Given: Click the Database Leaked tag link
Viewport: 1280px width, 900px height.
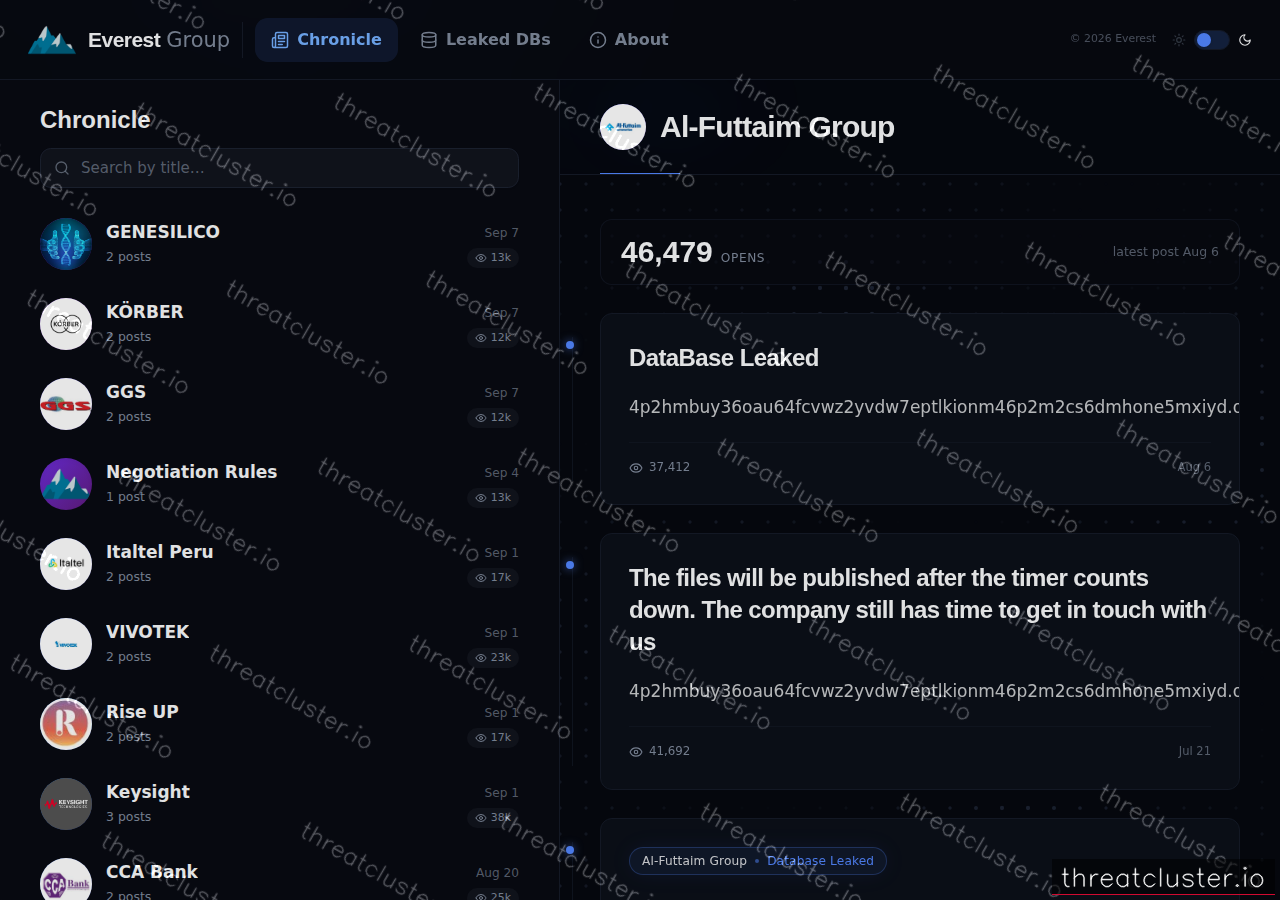Looking at the screenshot, I should (820, 861).
